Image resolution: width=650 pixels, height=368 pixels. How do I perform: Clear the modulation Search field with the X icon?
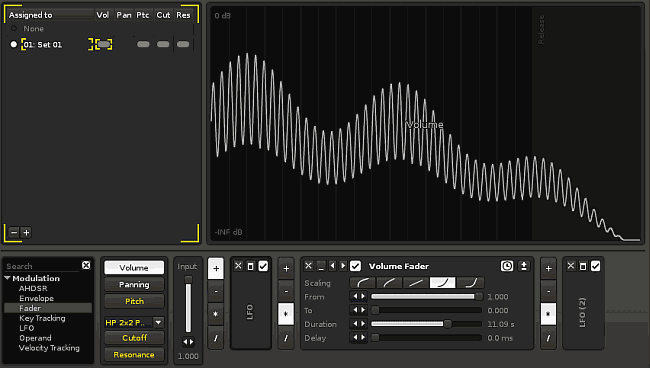(86, 265)
